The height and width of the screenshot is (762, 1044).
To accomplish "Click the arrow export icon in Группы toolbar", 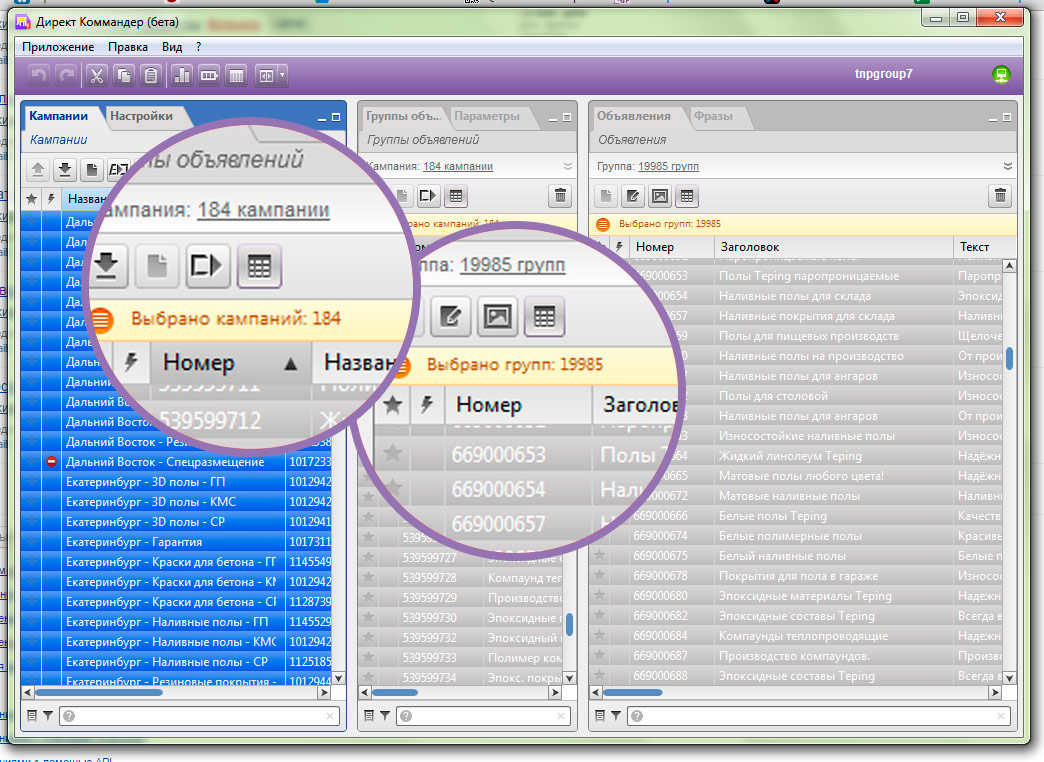I will pyautogui.click(x=428, y=196).
